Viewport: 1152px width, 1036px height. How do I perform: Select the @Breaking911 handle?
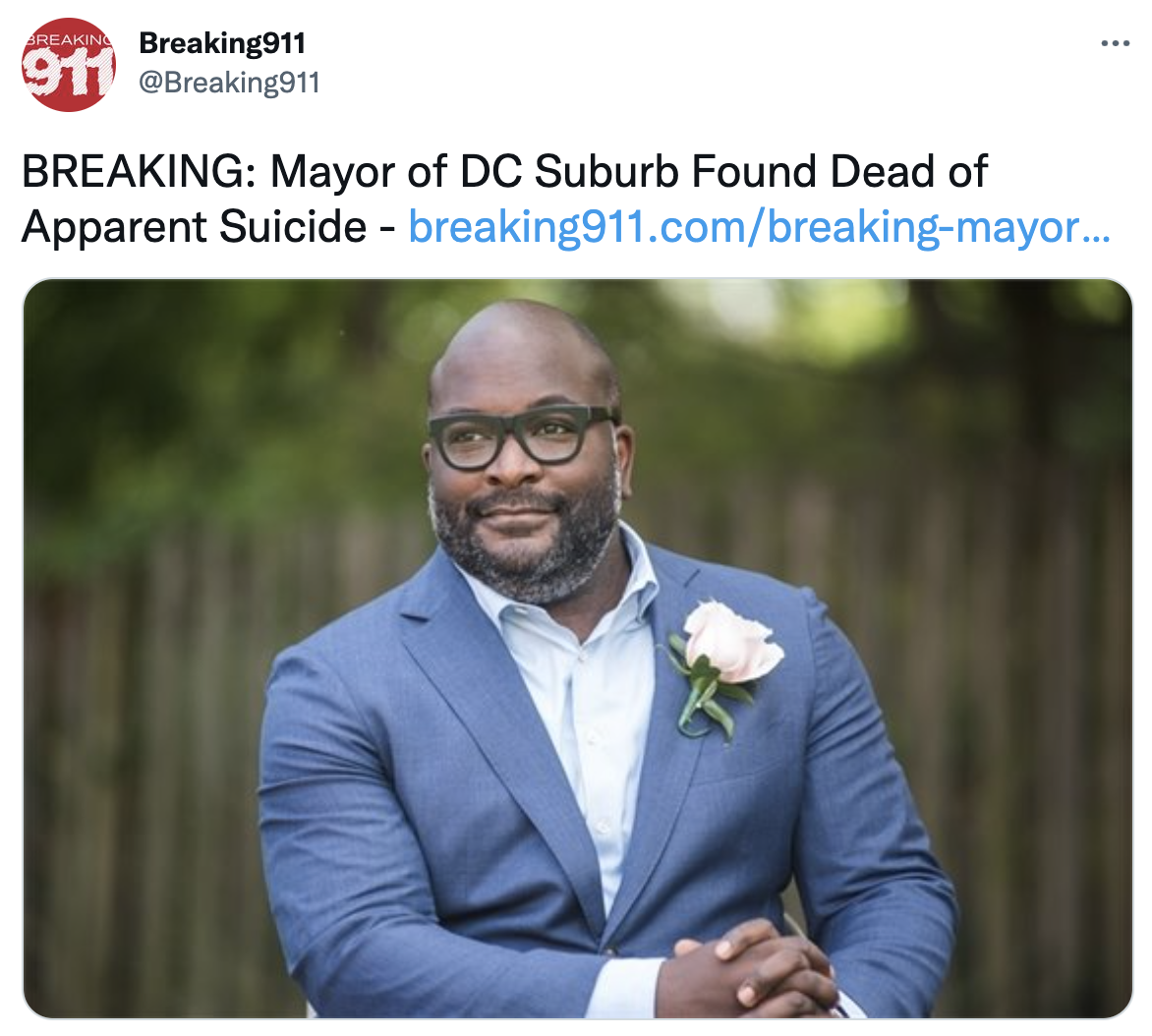pos(229,83)
